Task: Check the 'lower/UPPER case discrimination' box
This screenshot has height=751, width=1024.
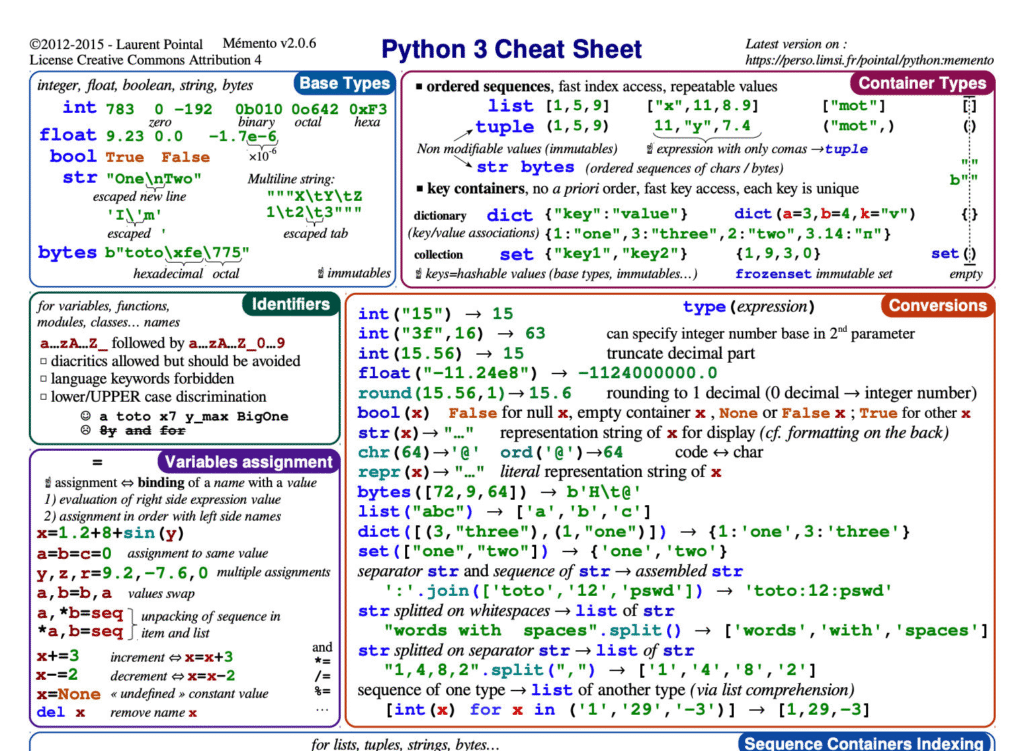Action: (x=43, y=397)
